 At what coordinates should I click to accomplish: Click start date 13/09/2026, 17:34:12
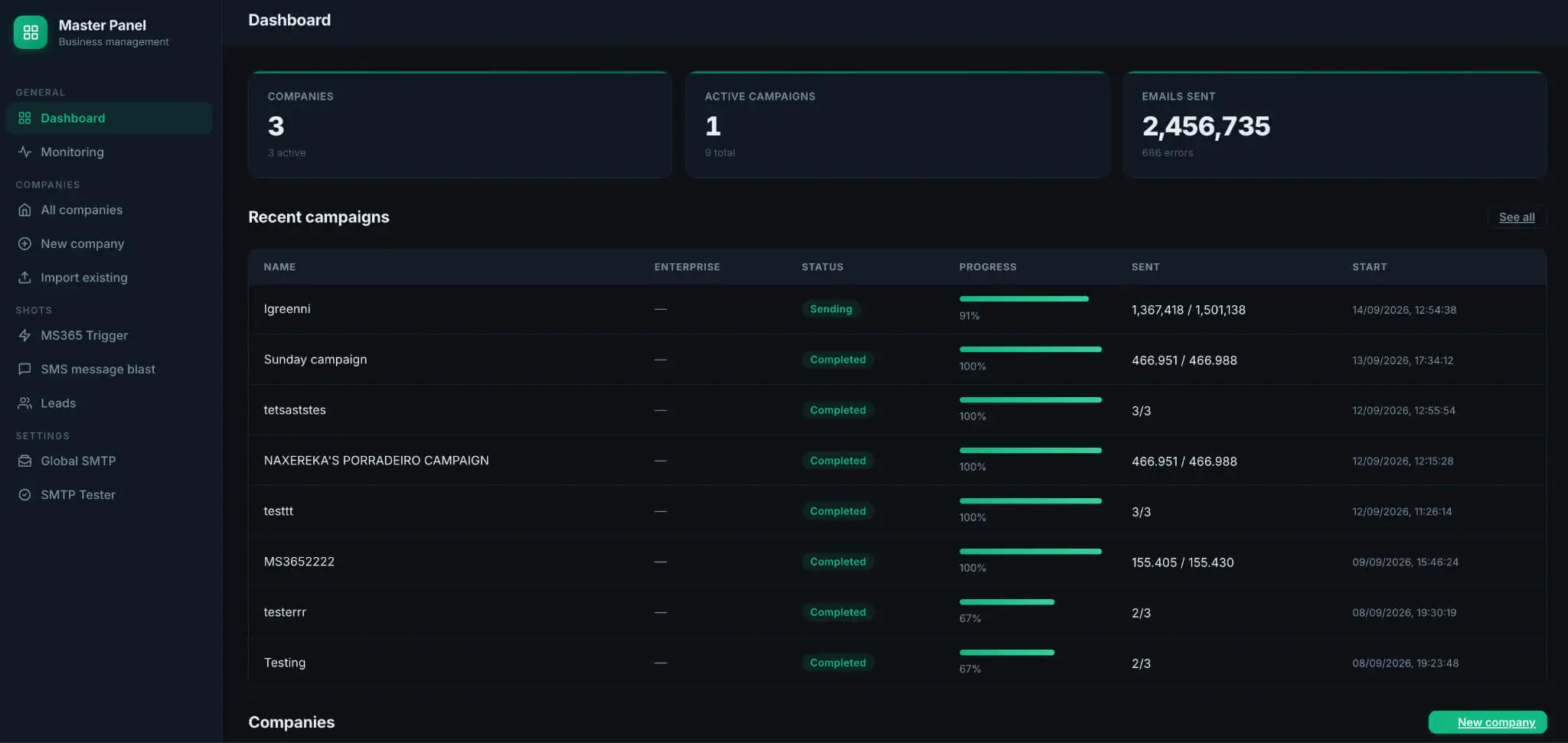point(1403,360)
